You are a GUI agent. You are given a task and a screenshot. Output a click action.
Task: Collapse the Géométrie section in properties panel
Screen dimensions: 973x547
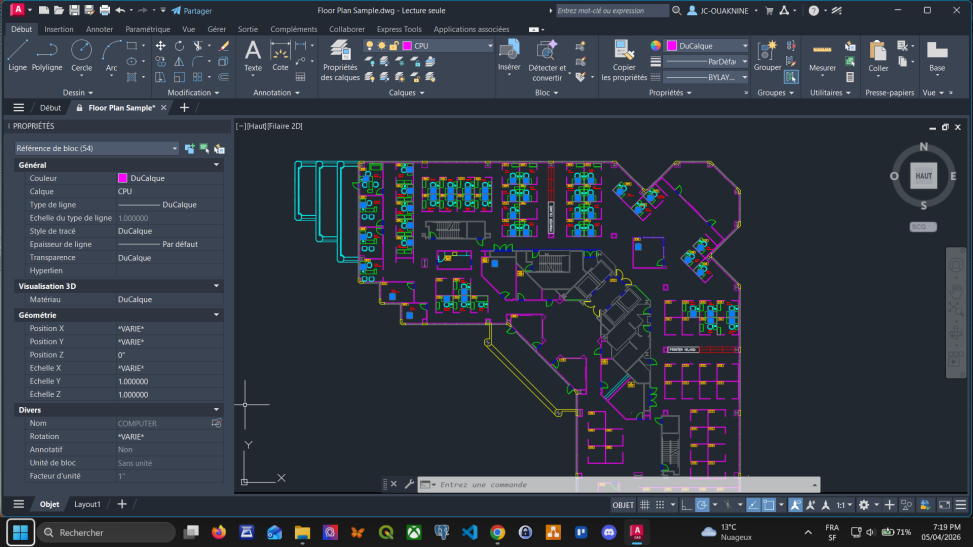216,315
